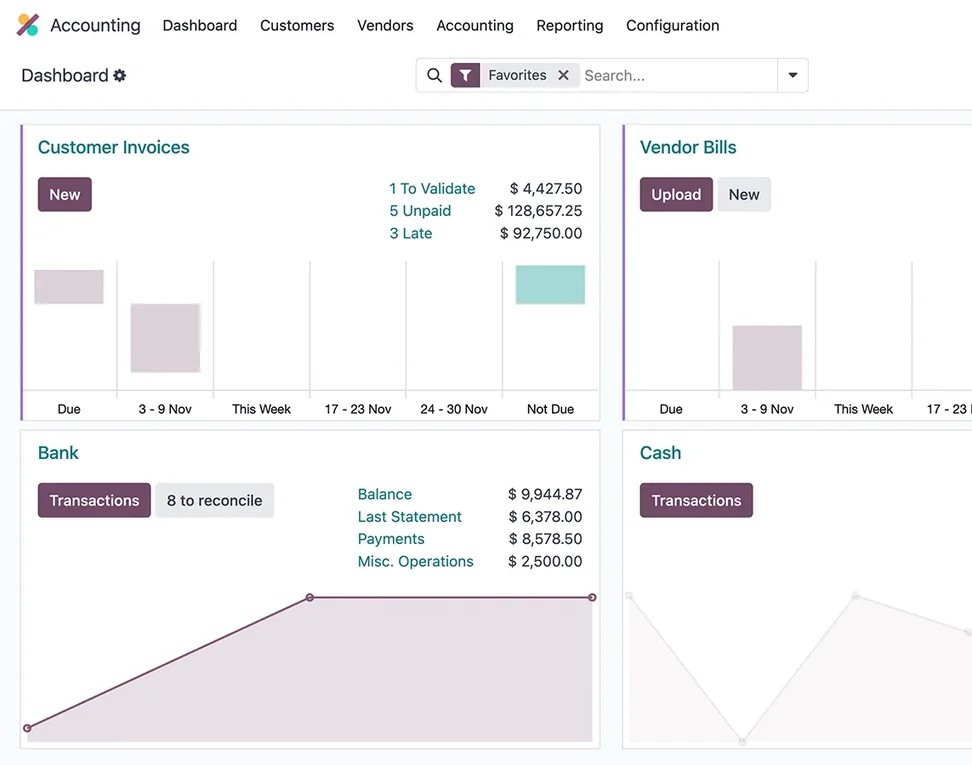
Task: Open the Reporting menu
Action: 570,25
